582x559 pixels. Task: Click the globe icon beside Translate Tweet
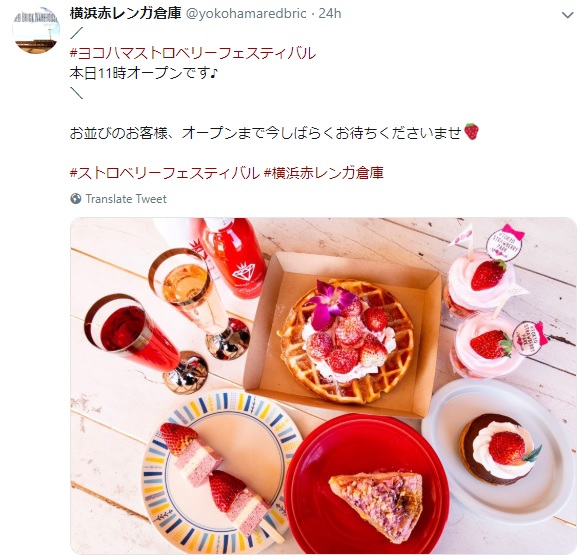(76, 199)
